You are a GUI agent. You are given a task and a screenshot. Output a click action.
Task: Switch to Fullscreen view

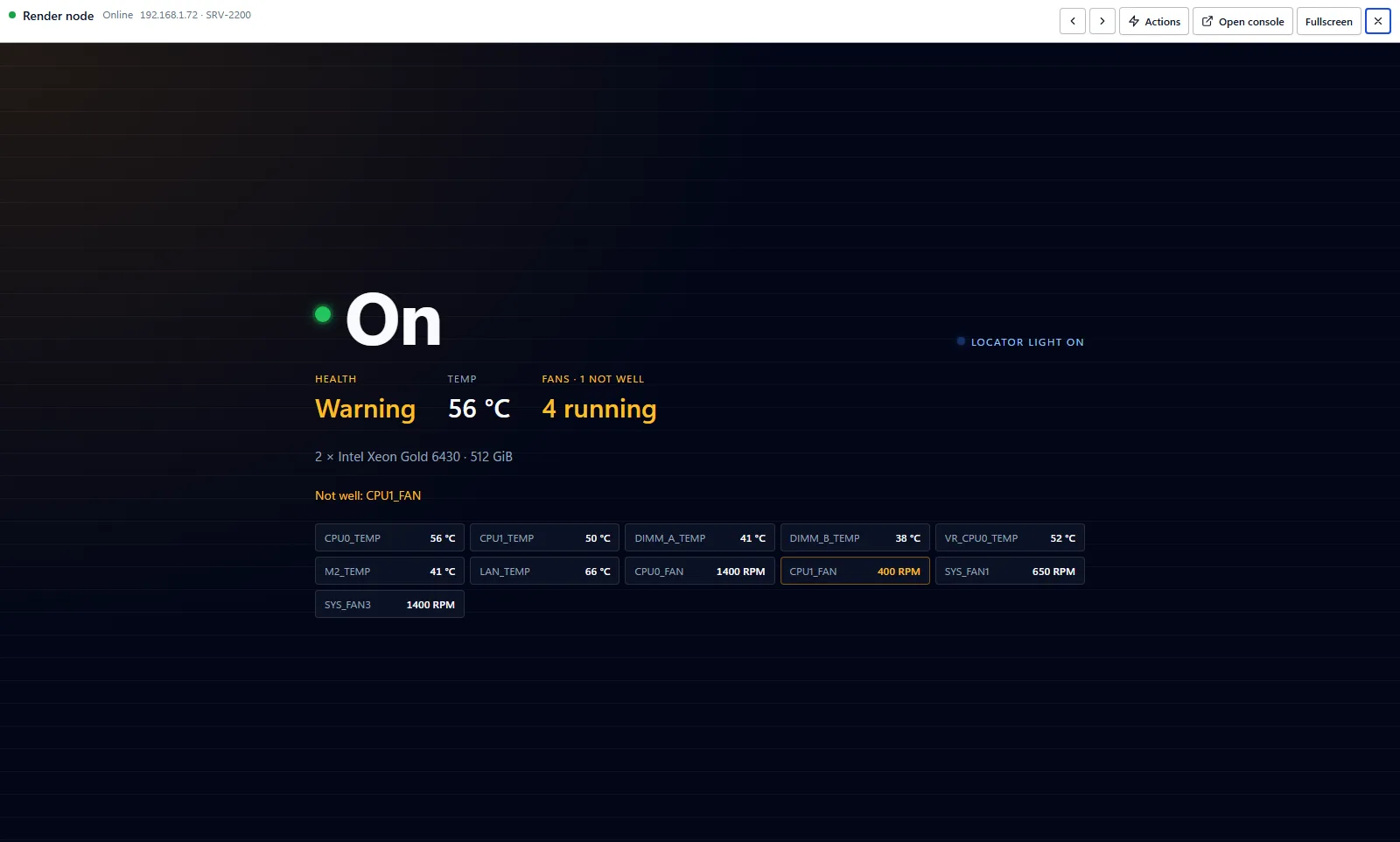click(x=1329, y=21)
